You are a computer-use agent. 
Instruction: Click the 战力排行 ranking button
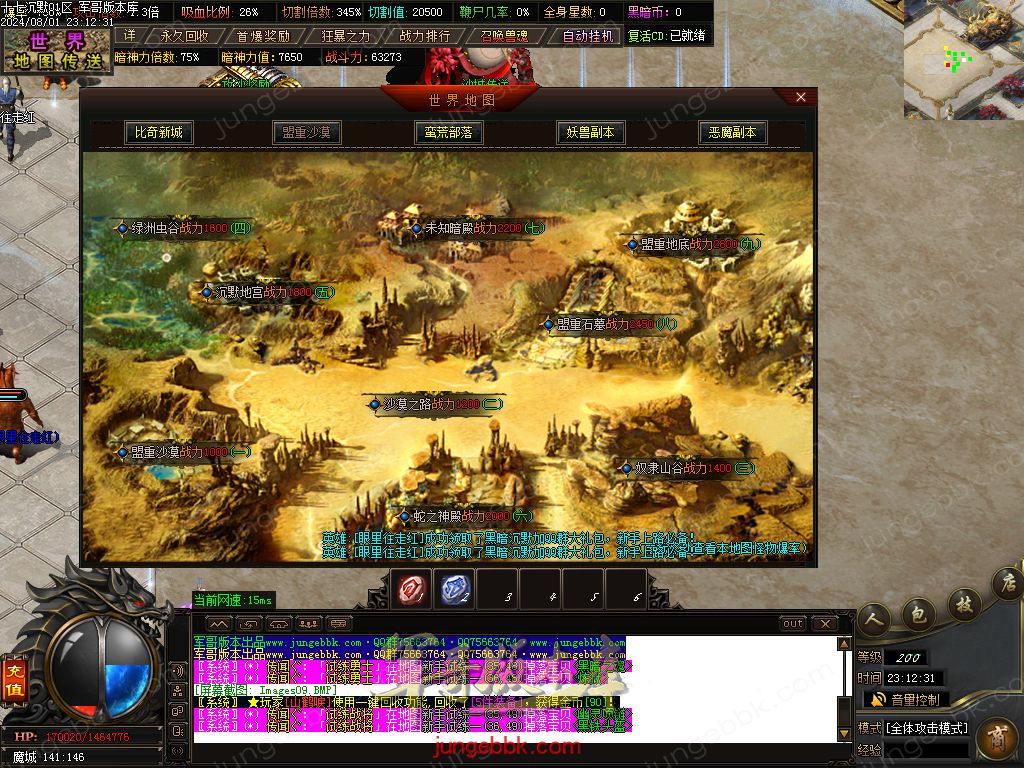pyautogui.click(x=425, y=36)
